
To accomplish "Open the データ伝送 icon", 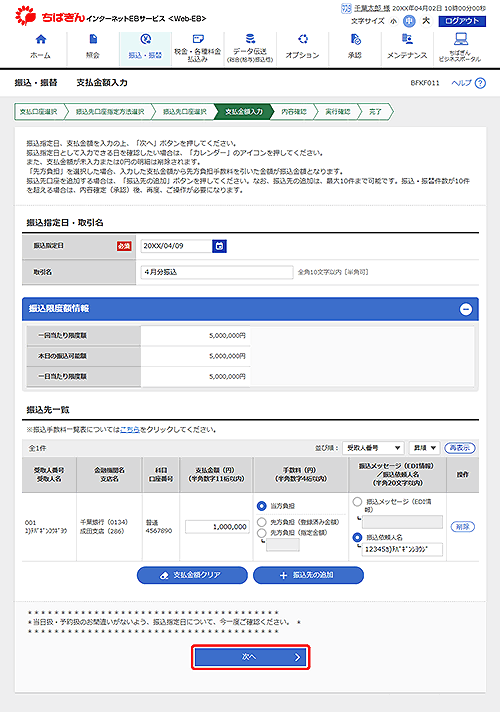I will tap(250, 39).
